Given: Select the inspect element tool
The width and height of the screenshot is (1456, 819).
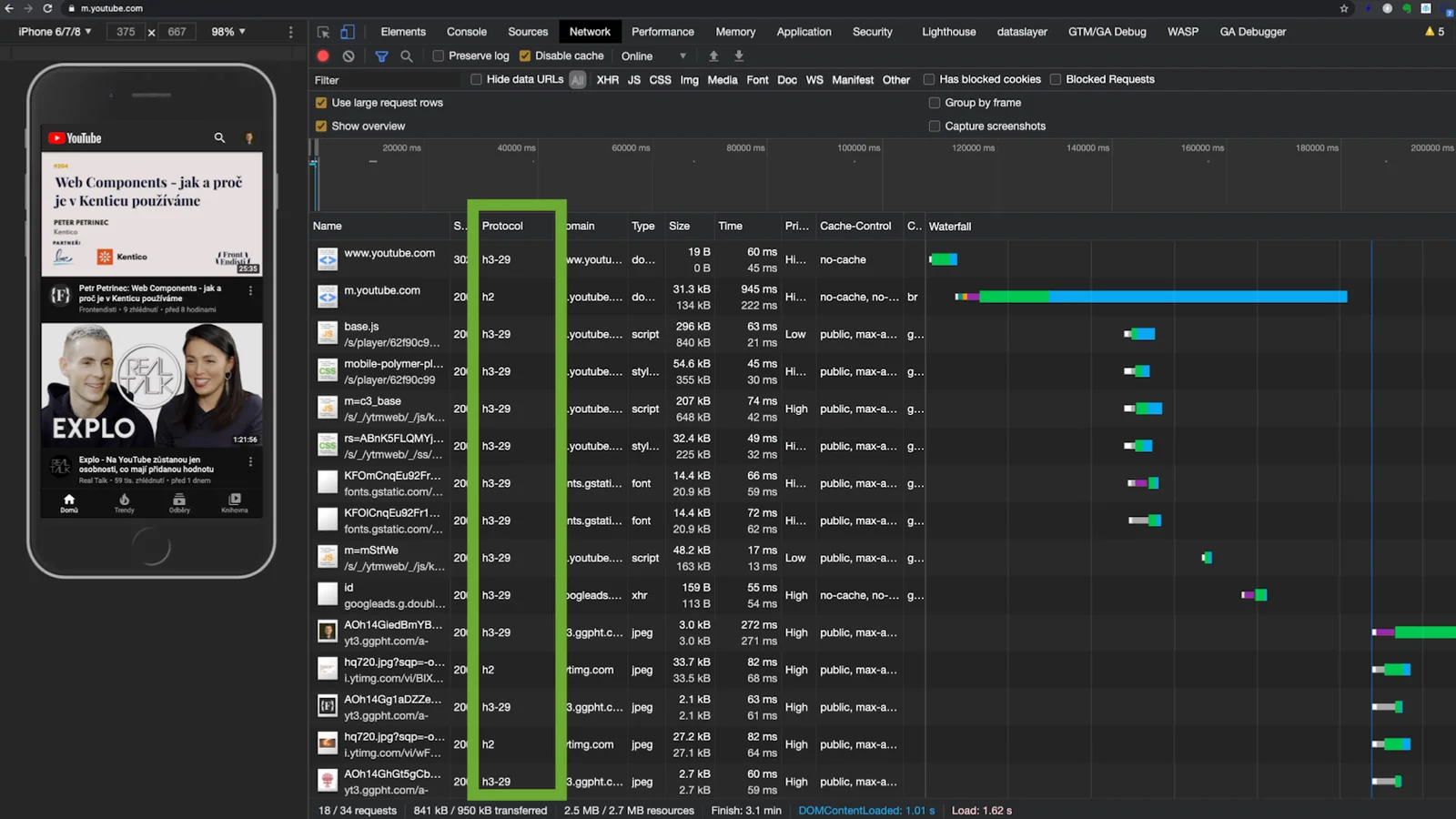Looking at the screenshot, I should pos(323,31).
